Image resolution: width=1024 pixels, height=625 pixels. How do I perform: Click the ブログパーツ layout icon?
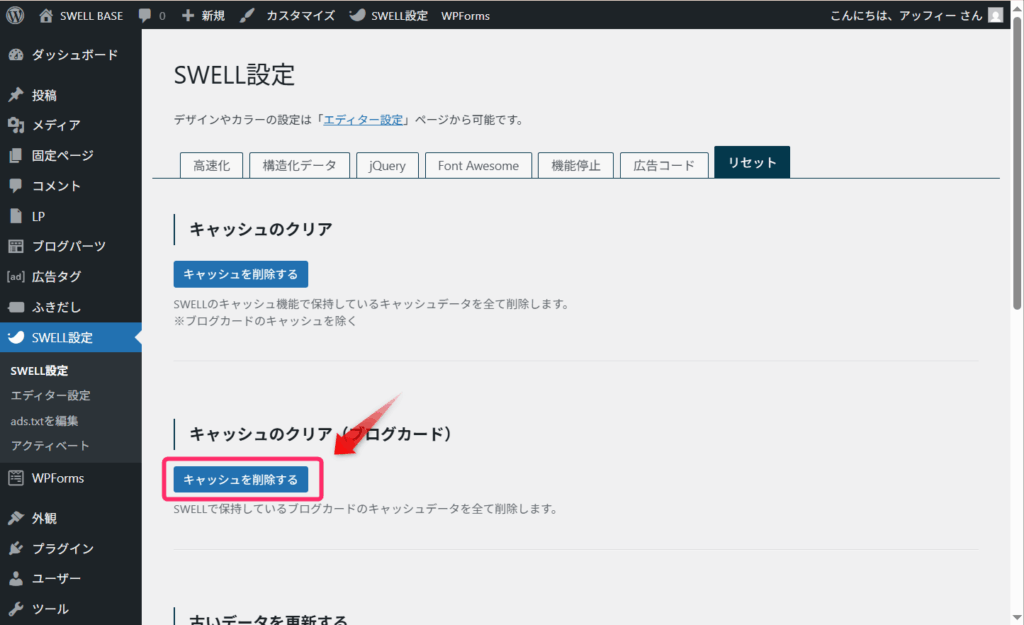tap(16, 246)
